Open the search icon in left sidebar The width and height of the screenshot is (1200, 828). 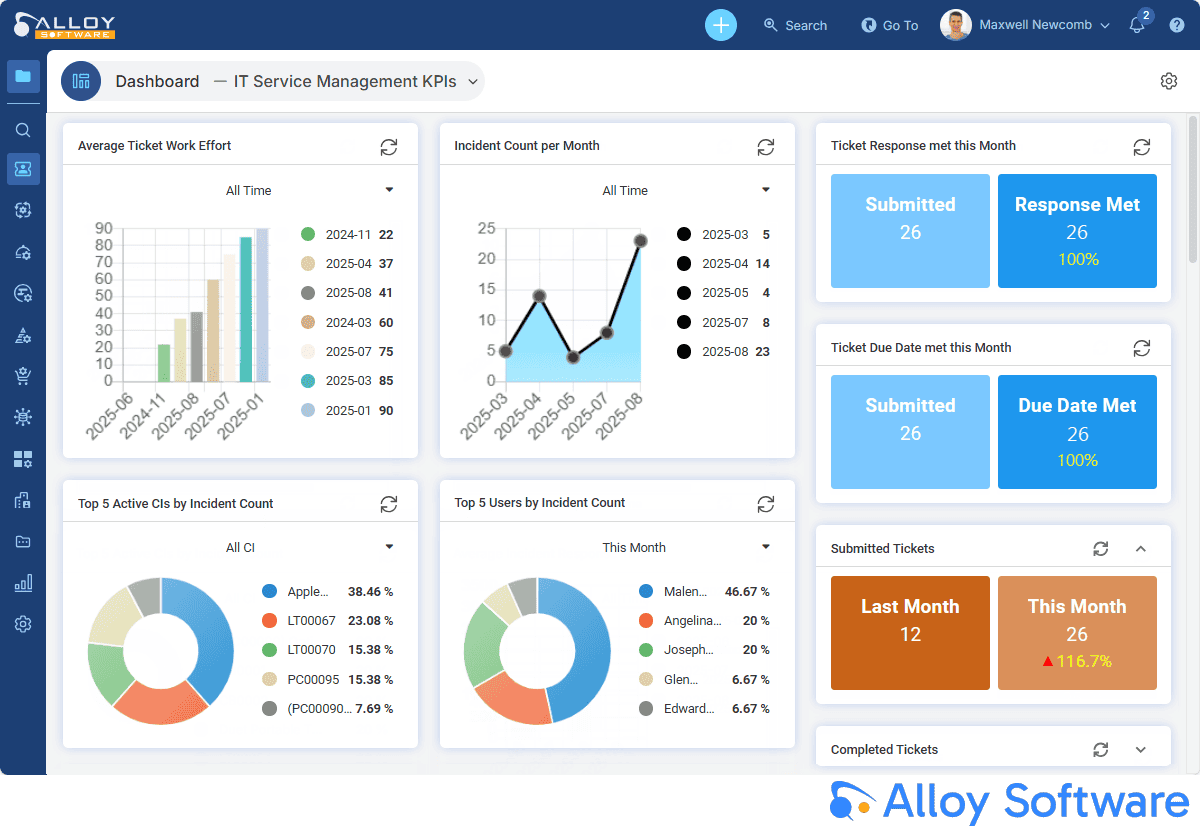click(x=23, y=130)
